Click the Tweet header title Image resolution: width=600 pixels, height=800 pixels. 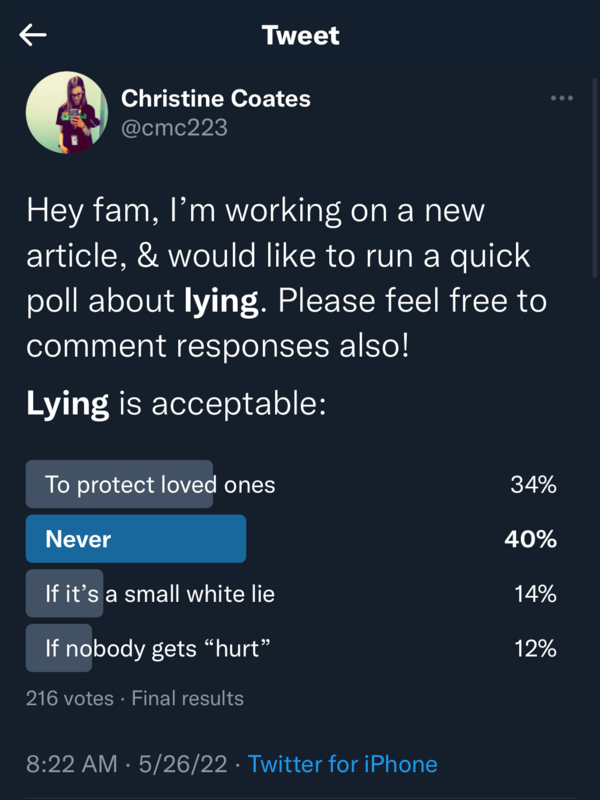click(x=300, y=36)
